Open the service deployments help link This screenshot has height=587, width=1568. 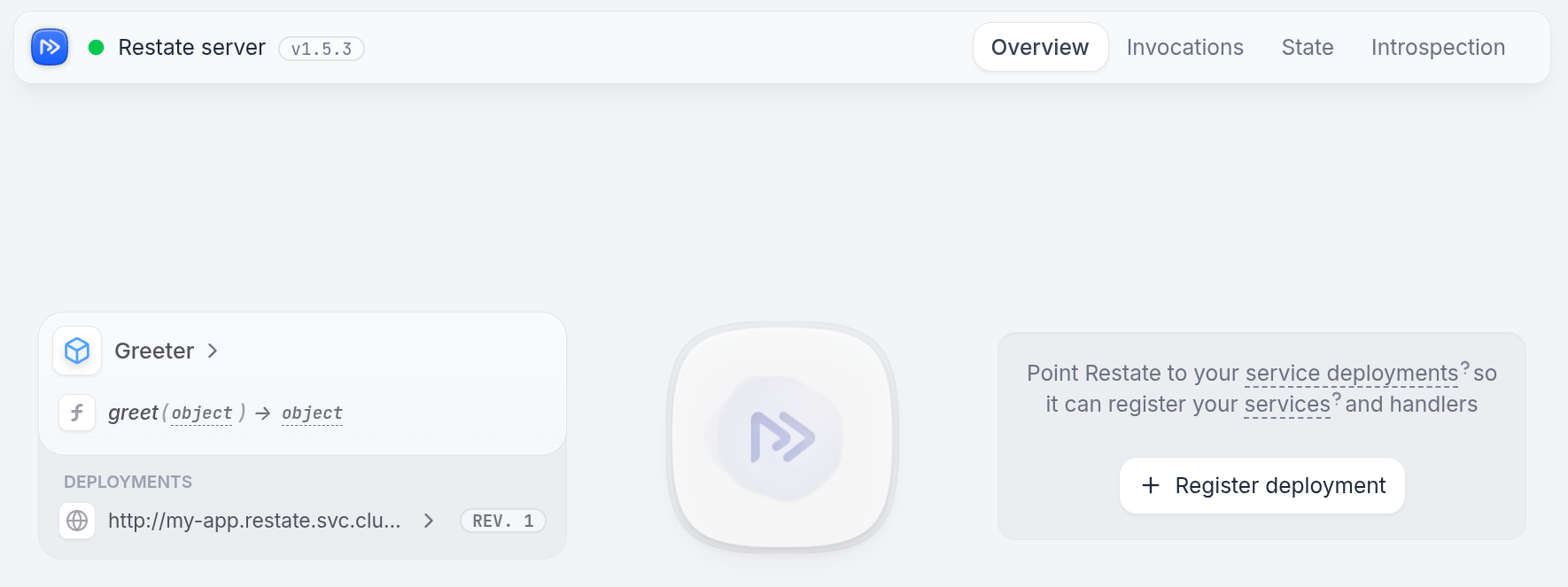point(1351,374)
